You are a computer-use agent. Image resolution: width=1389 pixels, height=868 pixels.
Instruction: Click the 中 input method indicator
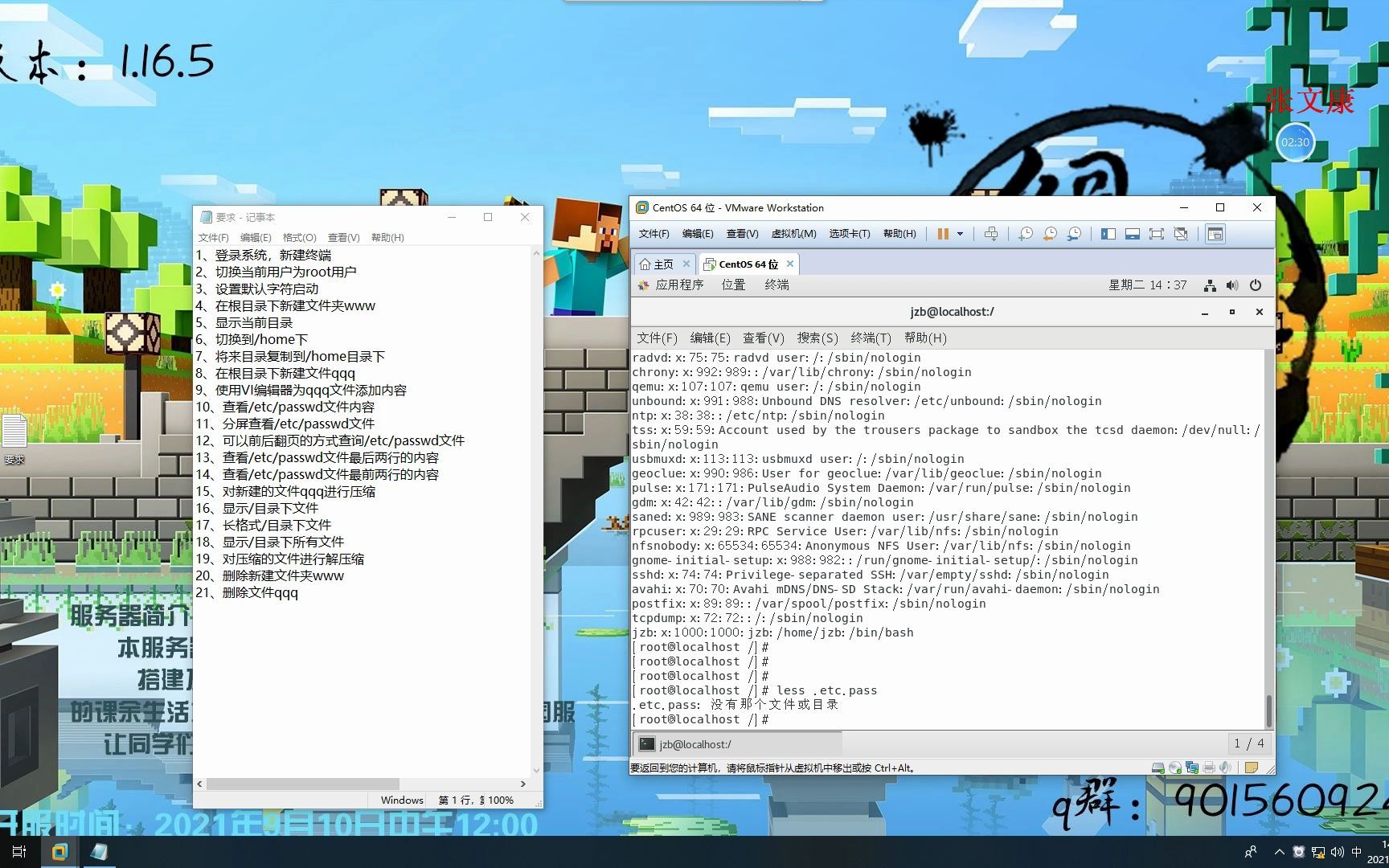tap(1357, 852)
